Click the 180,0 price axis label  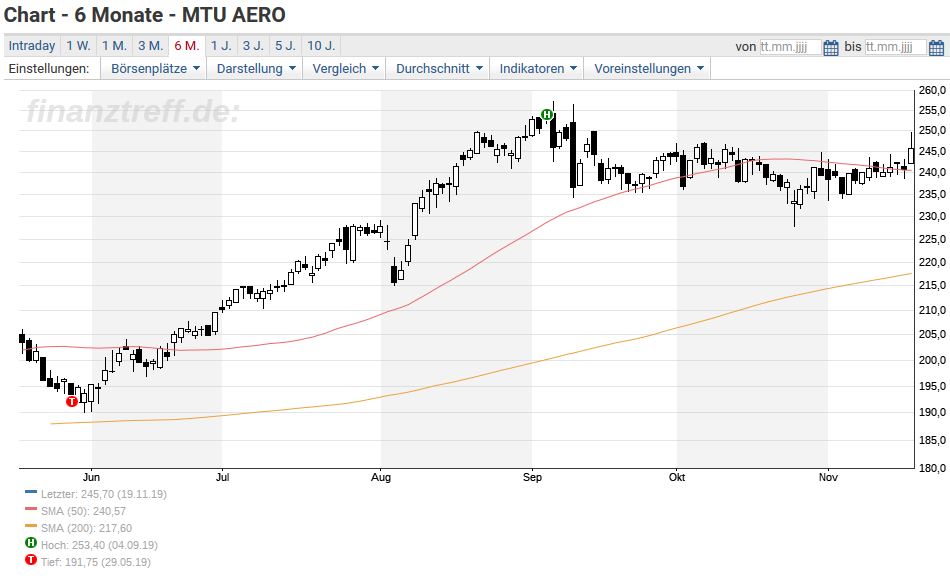click(x=932, y=468)
